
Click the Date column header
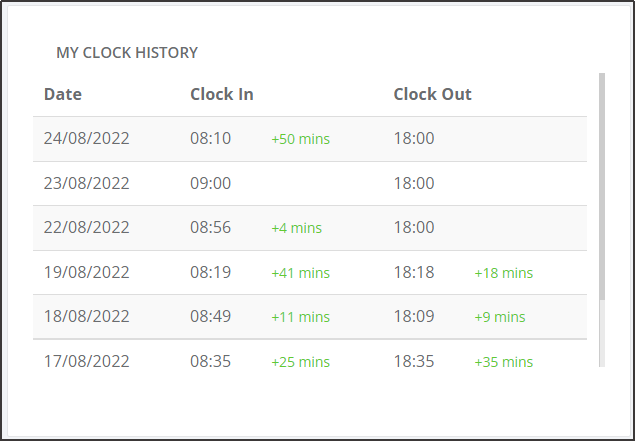pyautogui.click(x=63, y=94)
